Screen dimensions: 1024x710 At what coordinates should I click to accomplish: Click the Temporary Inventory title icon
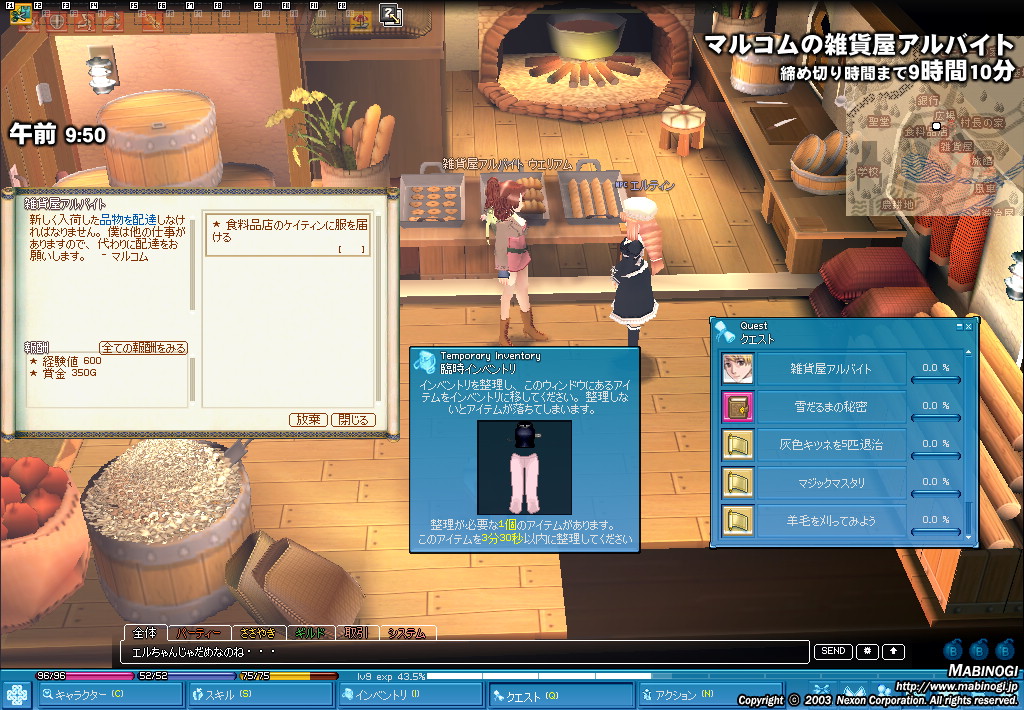[425, 362]
